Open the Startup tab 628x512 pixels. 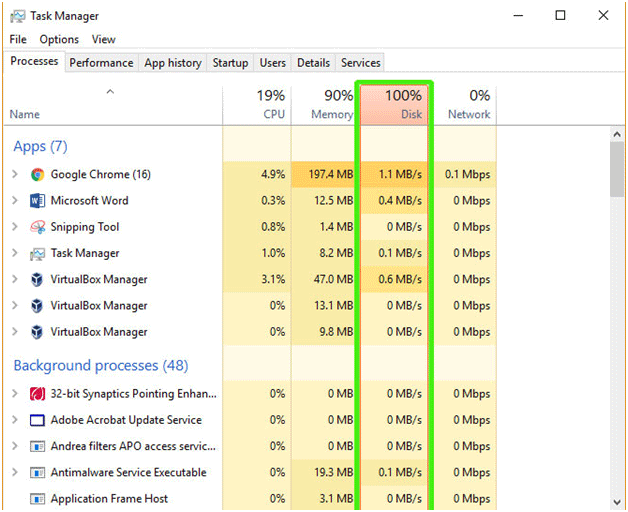point(230,63)
